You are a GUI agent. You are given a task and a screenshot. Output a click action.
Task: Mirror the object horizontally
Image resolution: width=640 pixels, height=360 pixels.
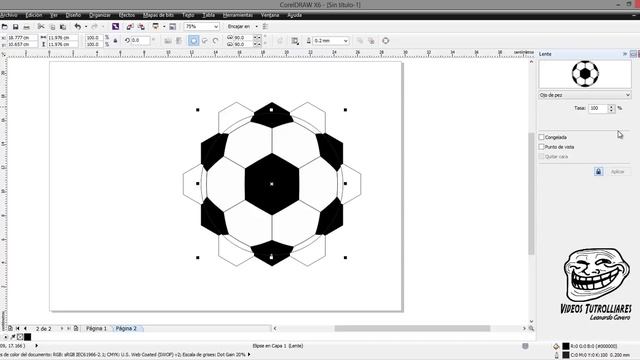[x=168, y=40]
